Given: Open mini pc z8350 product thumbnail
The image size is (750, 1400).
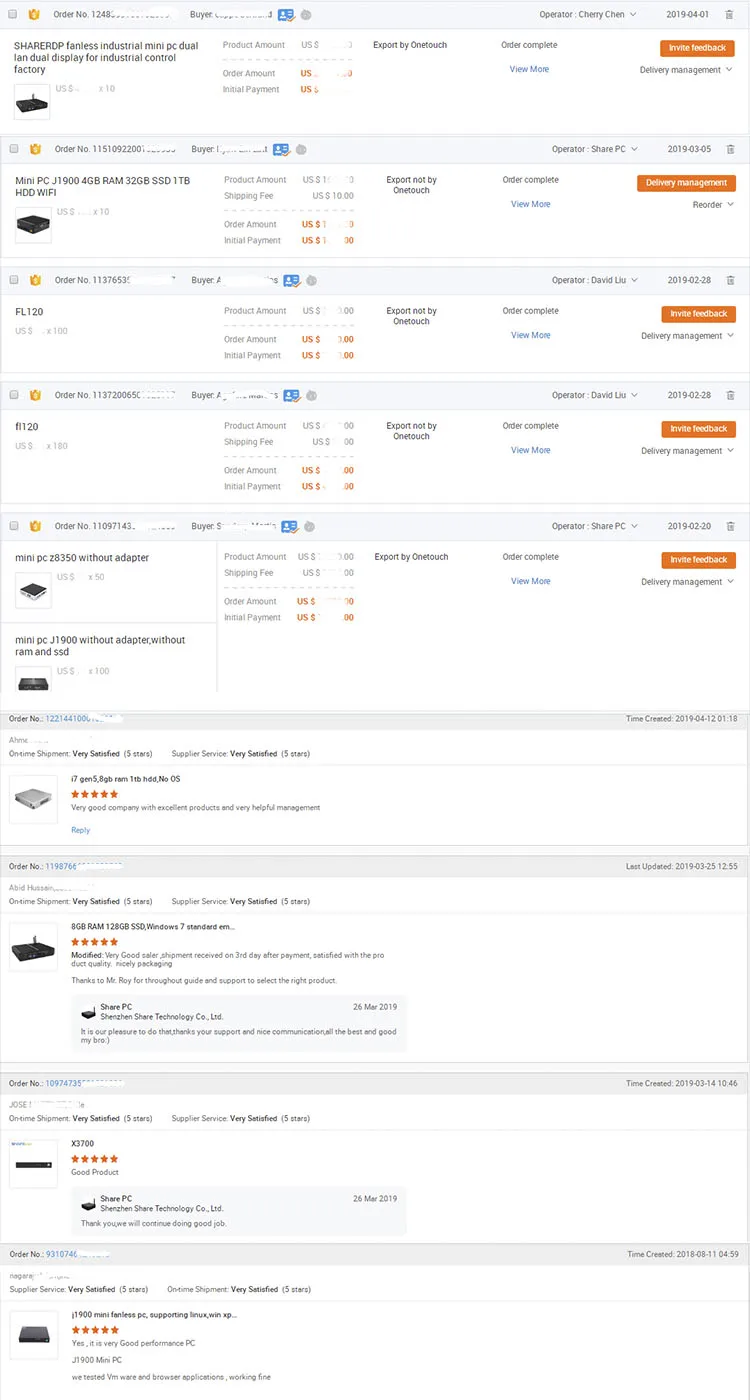Looking at the screenshot, I should 33,592.
